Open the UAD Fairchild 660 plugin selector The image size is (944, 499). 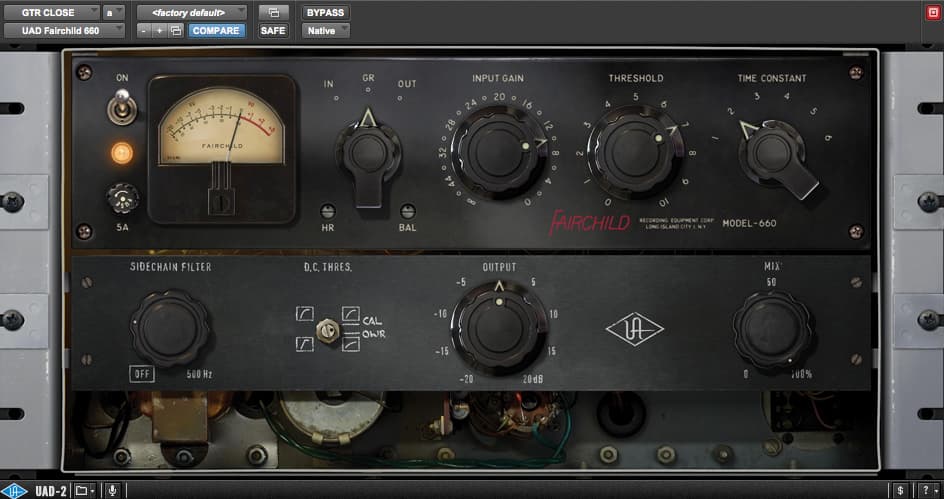coord(64,30)
